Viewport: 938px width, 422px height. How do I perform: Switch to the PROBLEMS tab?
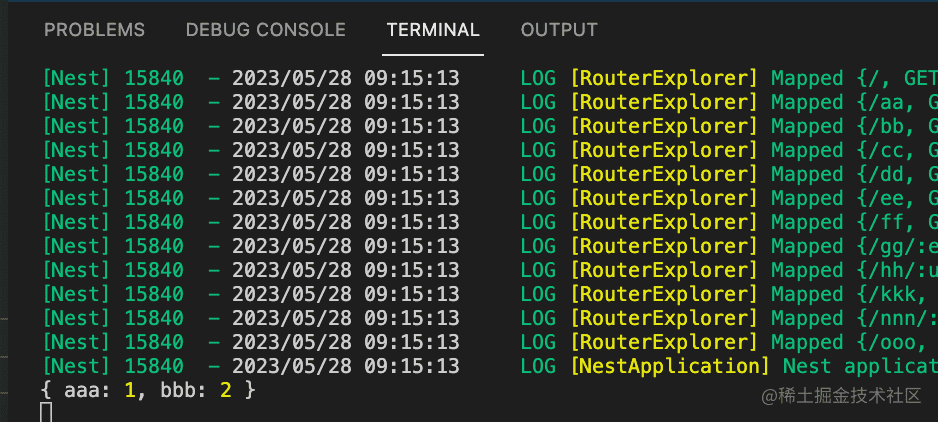(94, 30)
